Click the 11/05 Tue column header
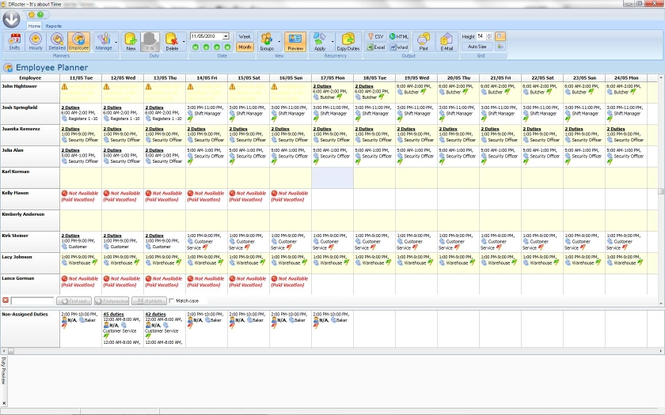 tap(81, 78)
